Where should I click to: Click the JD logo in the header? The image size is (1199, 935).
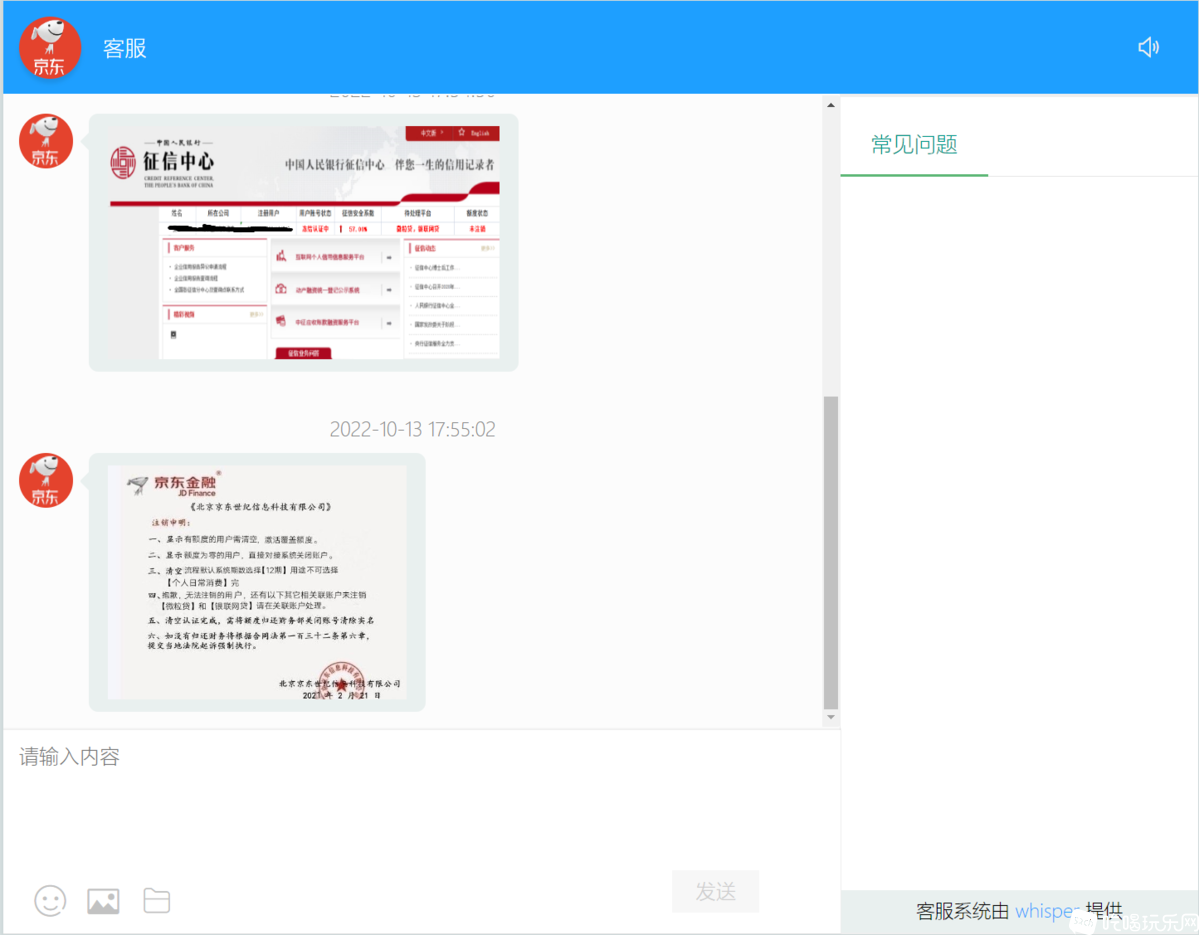(x=50, y=48)
